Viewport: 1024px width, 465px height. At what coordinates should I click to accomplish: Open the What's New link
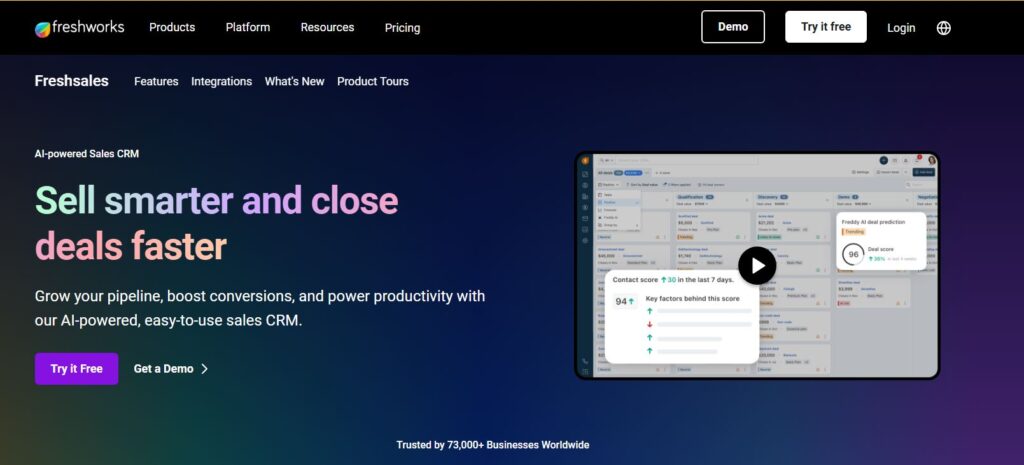tap(295, 82)
